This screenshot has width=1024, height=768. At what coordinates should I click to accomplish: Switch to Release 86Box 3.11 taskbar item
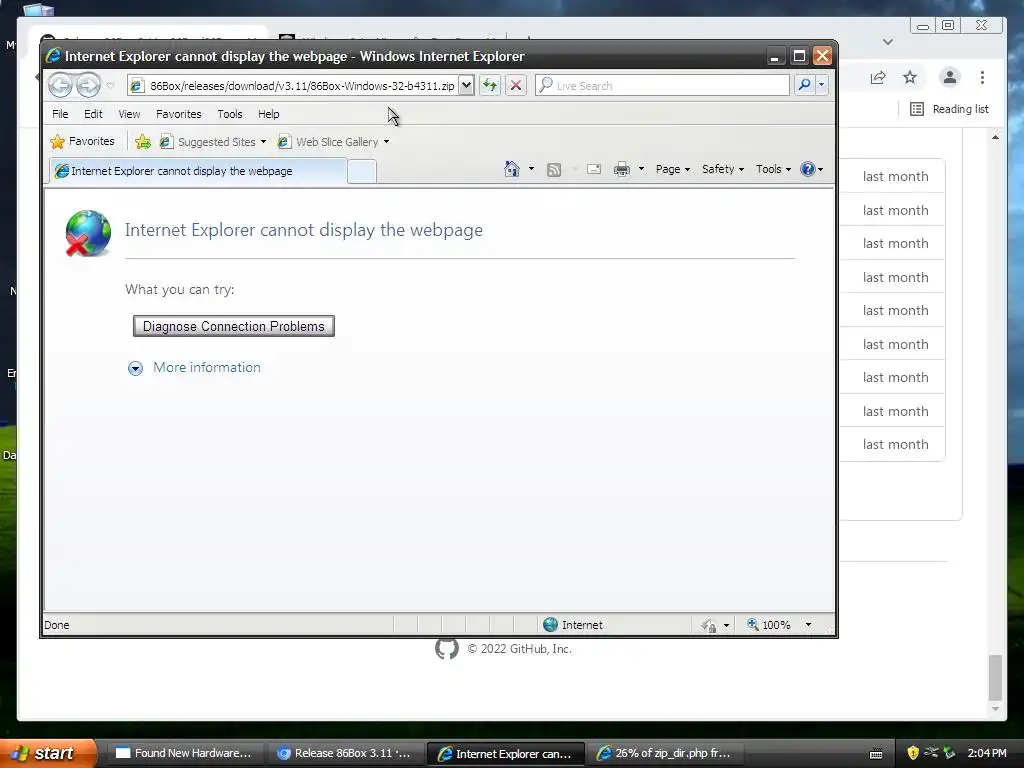coord(344,753)
